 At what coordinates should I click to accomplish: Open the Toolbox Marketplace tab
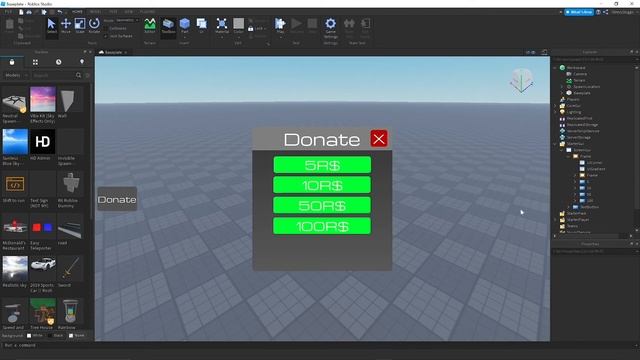12,62
